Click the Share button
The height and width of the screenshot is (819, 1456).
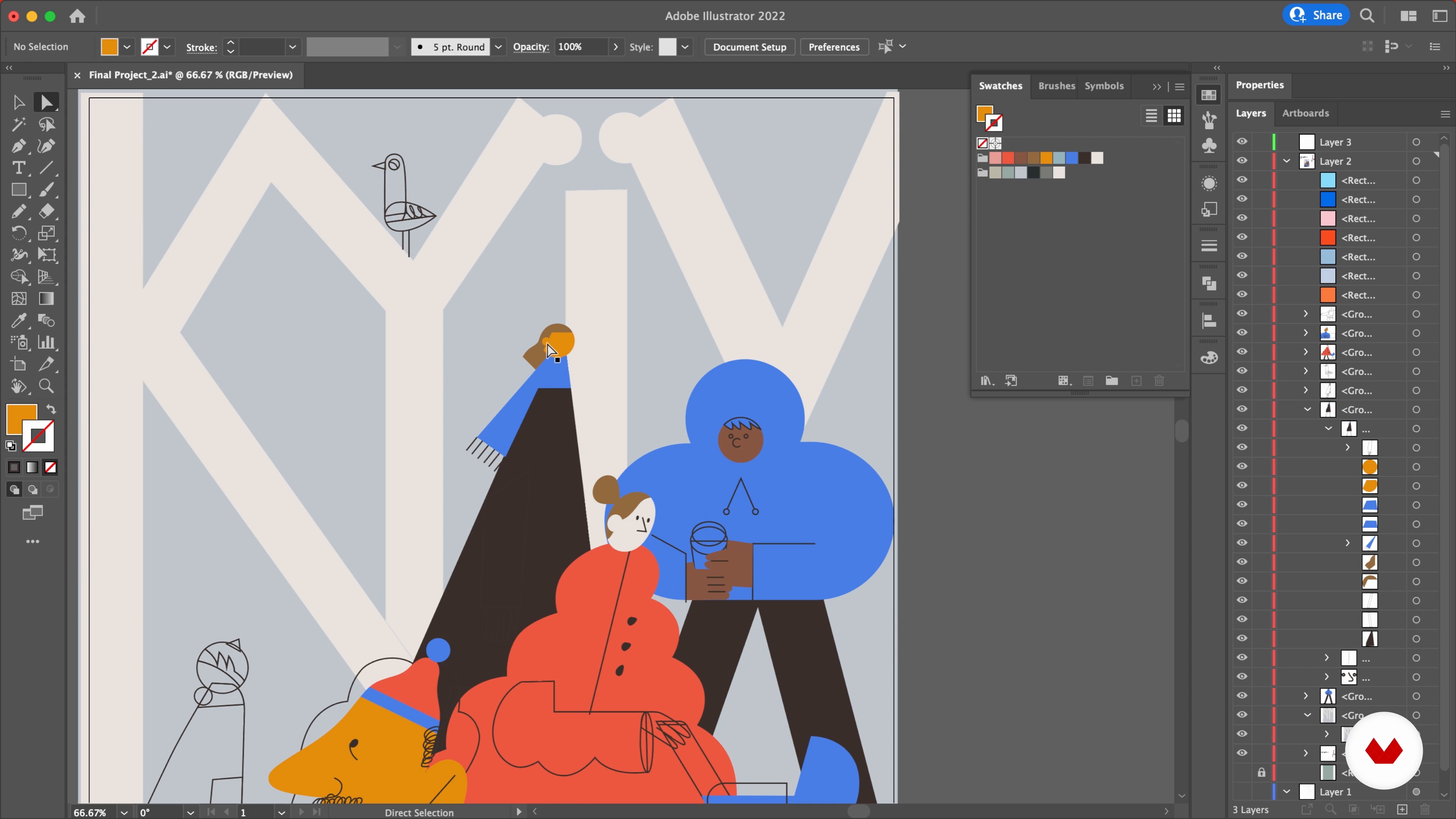tap(1316, 15)
